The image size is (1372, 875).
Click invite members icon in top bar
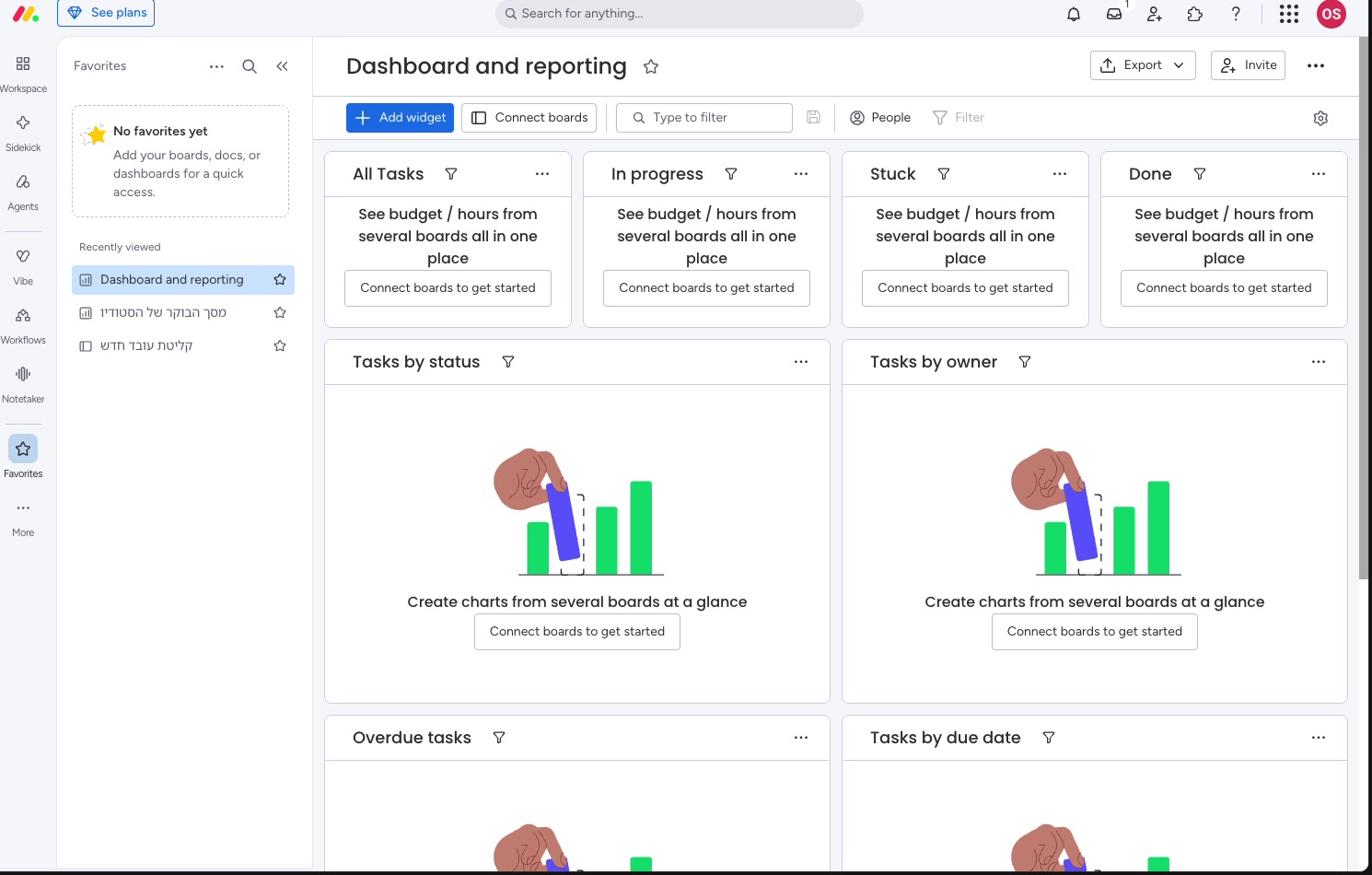tap(1155, 14)
